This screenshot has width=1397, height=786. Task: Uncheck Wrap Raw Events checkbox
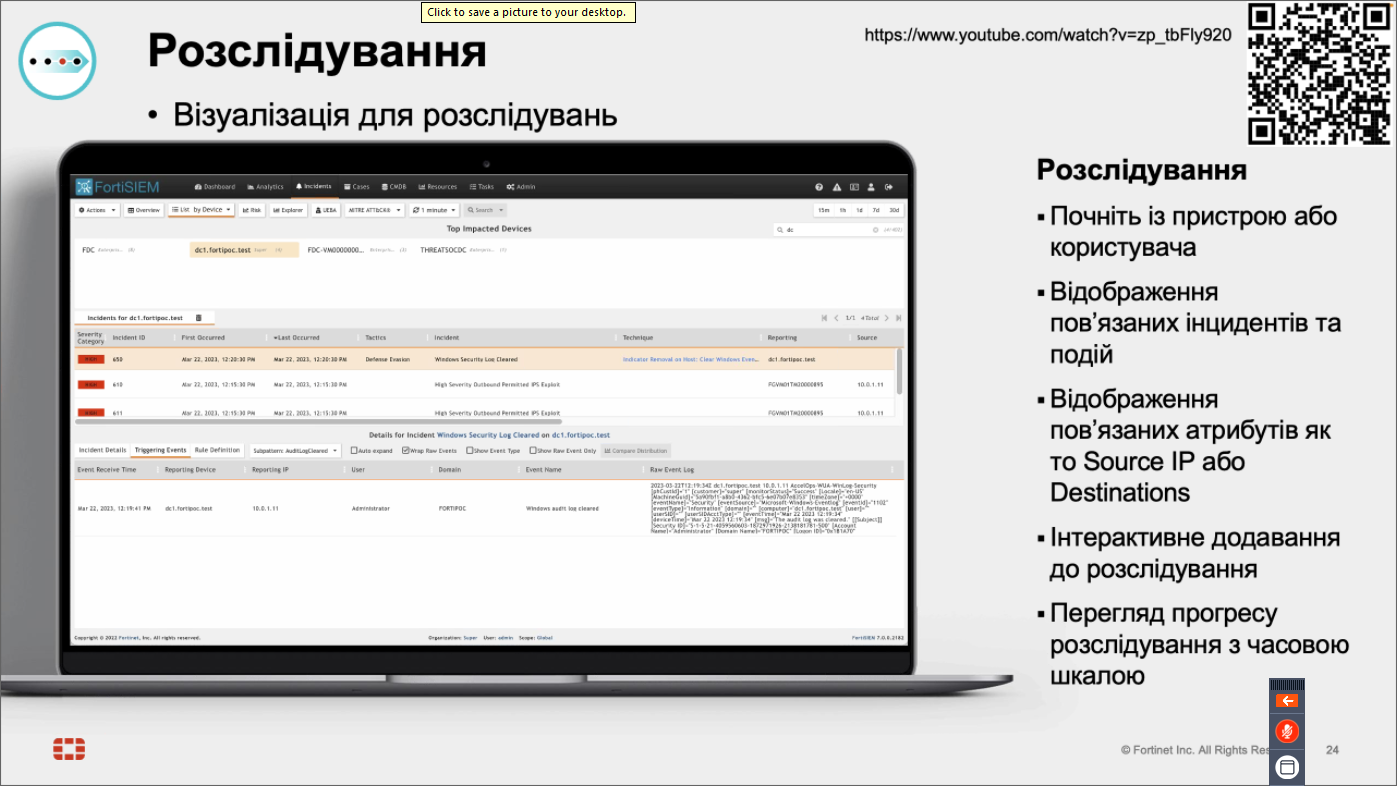pyautogui.click(x=405, y=451)
